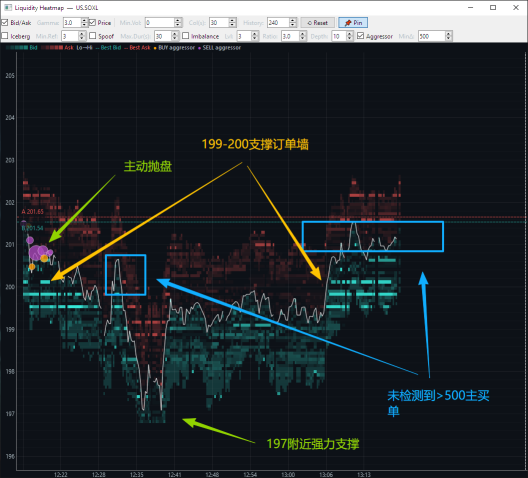Click the 12:22 time axis label
The width and height of the screenshot is (528, 478).
61,474
